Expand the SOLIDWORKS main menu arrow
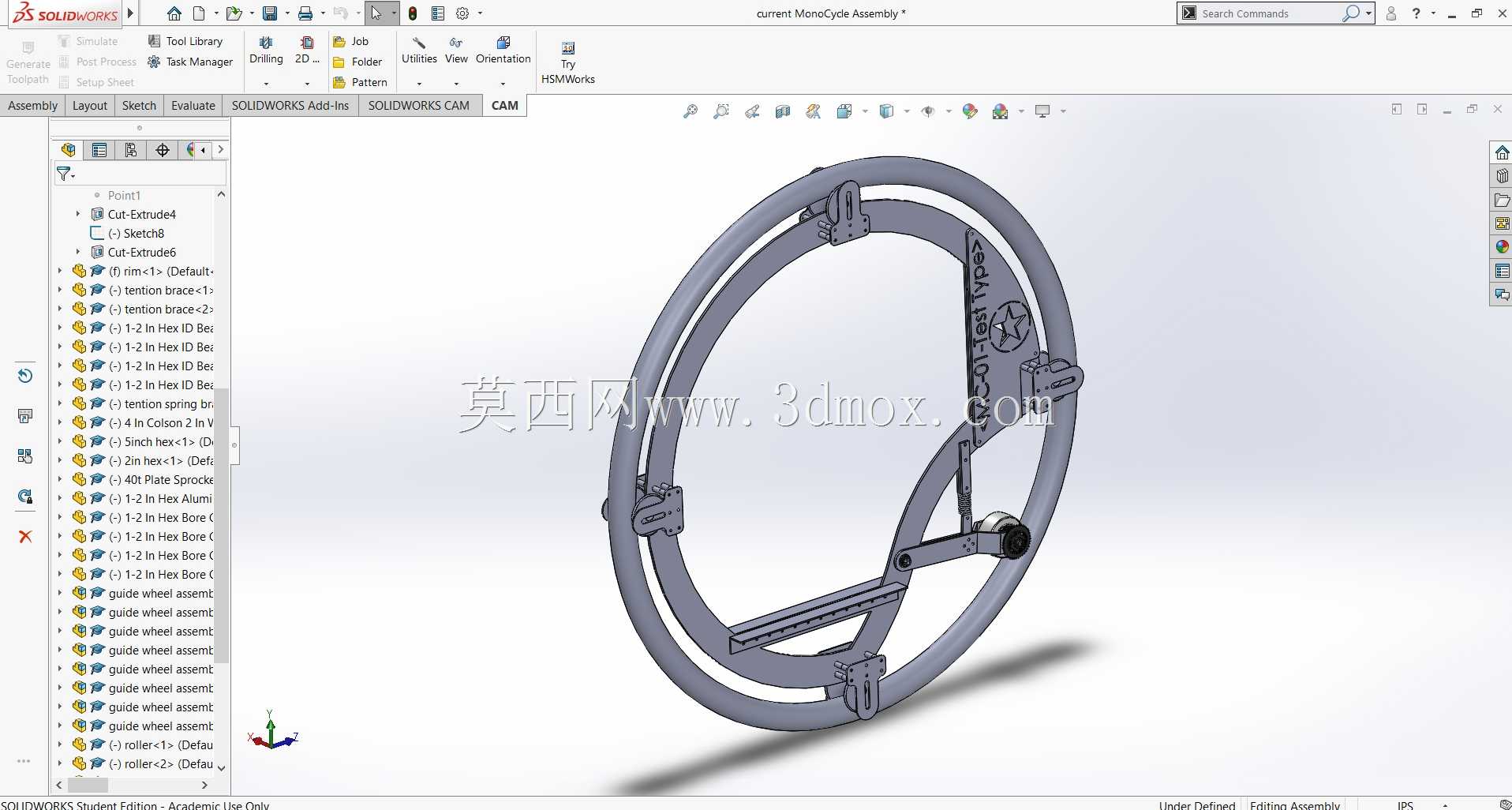The width and height of the screenshot is (1512, 810). [130, 13]
